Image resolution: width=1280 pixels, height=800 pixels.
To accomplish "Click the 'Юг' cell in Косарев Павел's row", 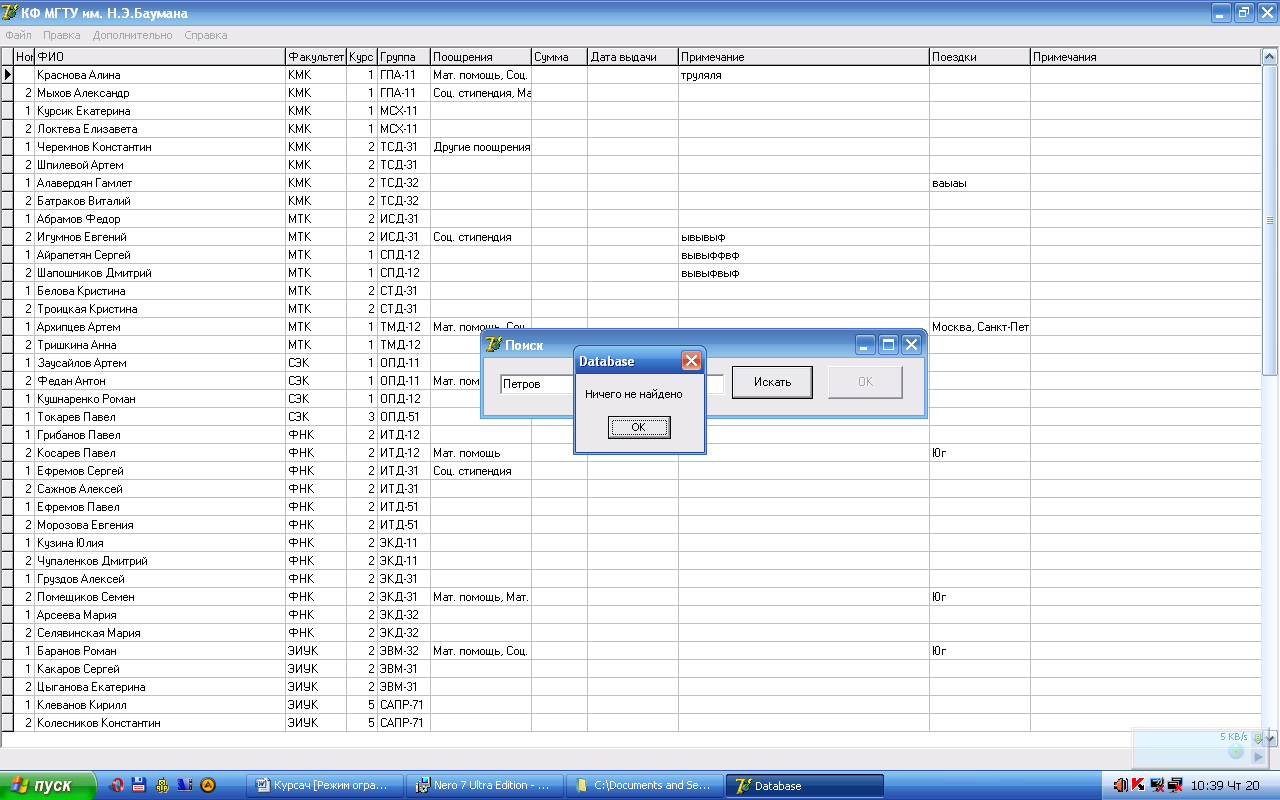I will [980, 453].
